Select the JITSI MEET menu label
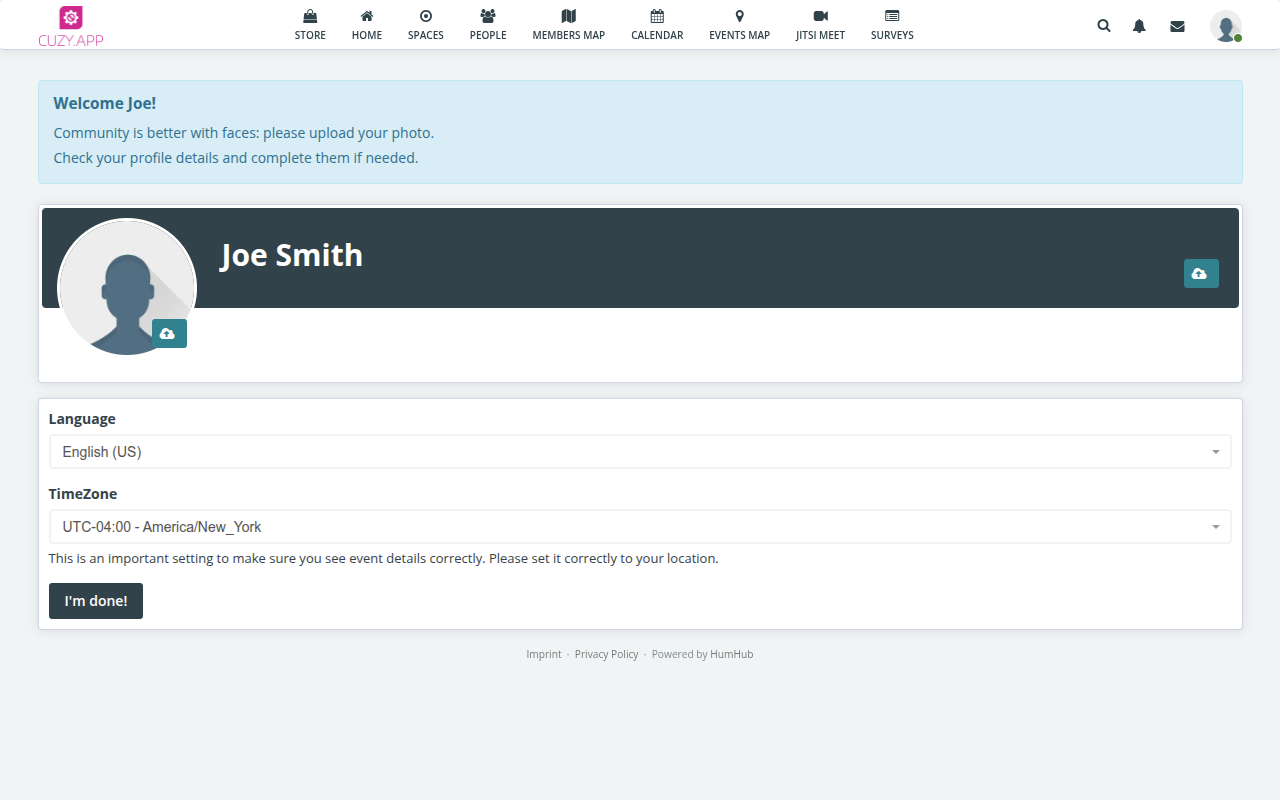This screenshot has width=1280, height=800. click(820, 35)
